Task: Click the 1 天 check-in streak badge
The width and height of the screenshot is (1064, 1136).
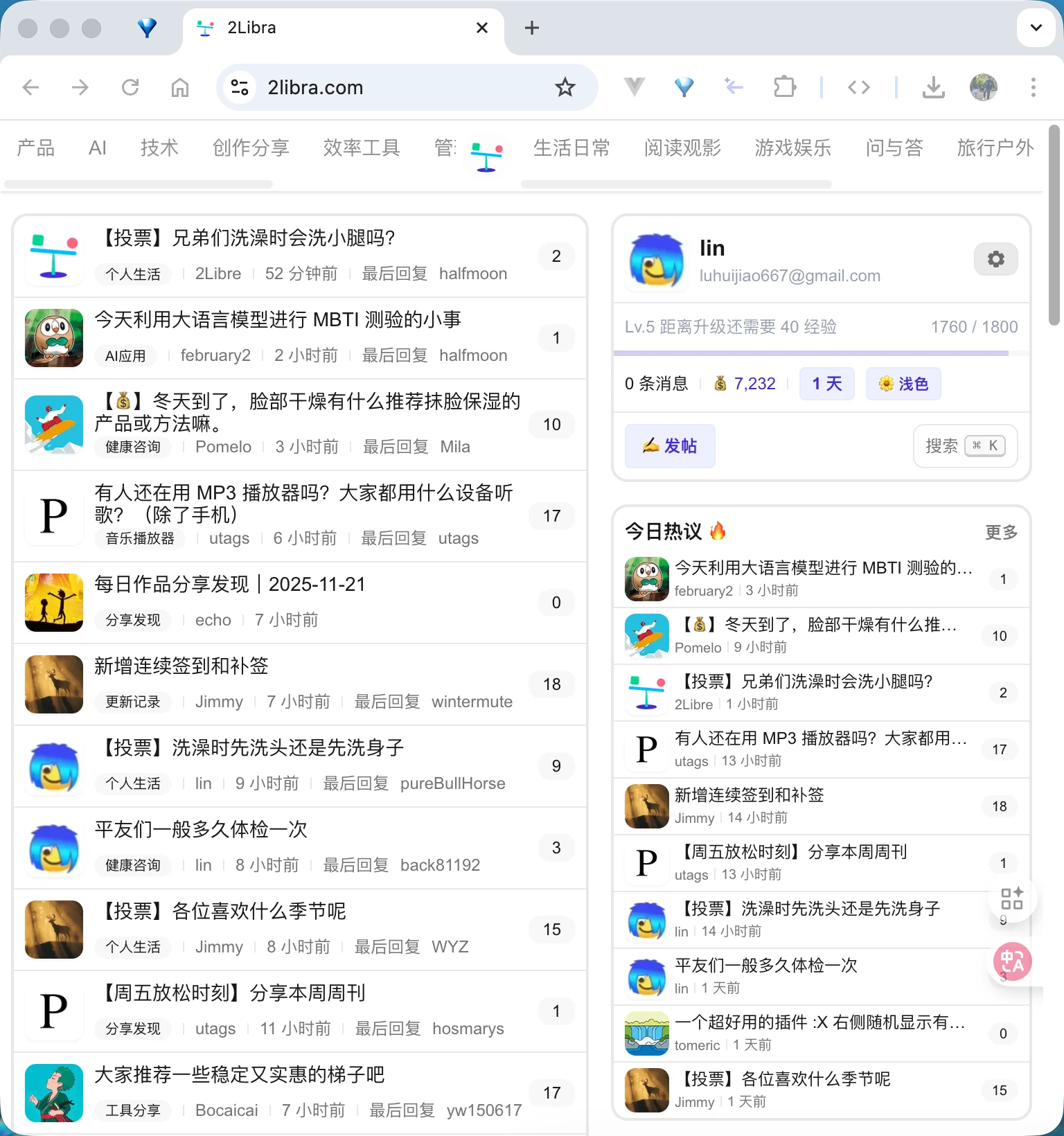Action: pos(826,384)
